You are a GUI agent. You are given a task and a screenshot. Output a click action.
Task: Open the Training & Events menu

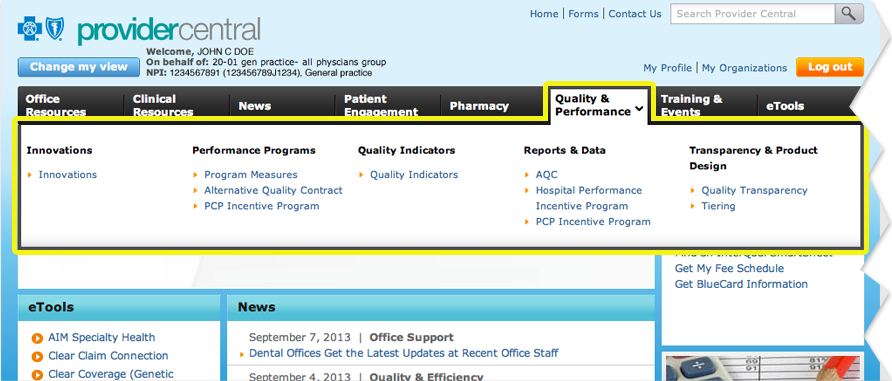coord(705,105)
